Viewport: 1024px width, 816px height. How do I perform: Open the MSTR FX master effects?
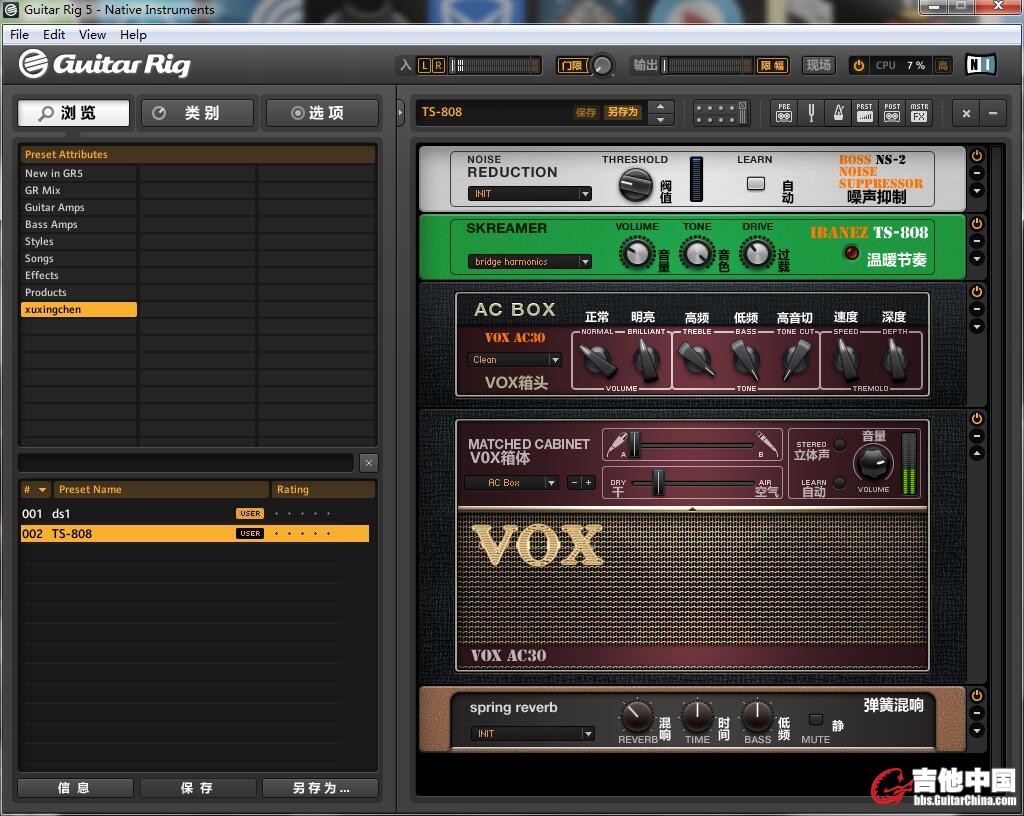(919, 112)
